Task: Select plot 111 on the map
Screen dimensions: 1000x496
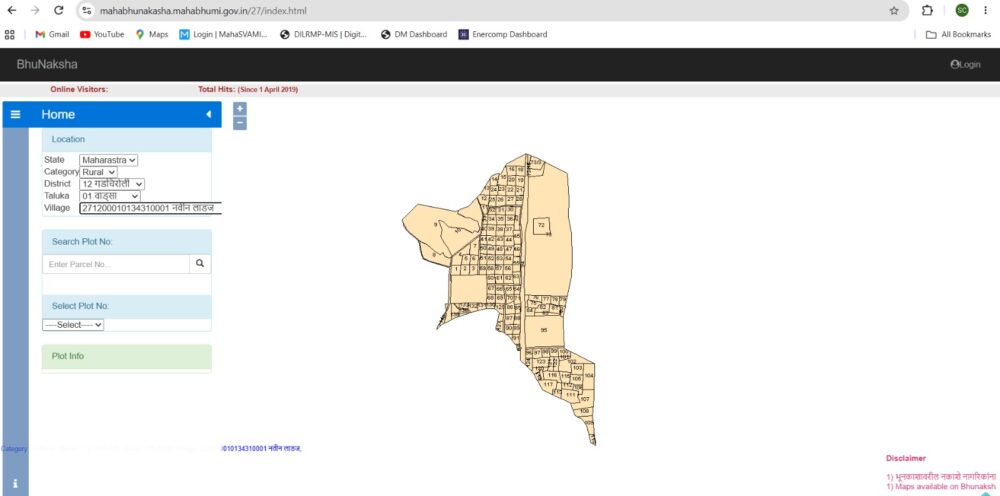Action: point(571,395)
